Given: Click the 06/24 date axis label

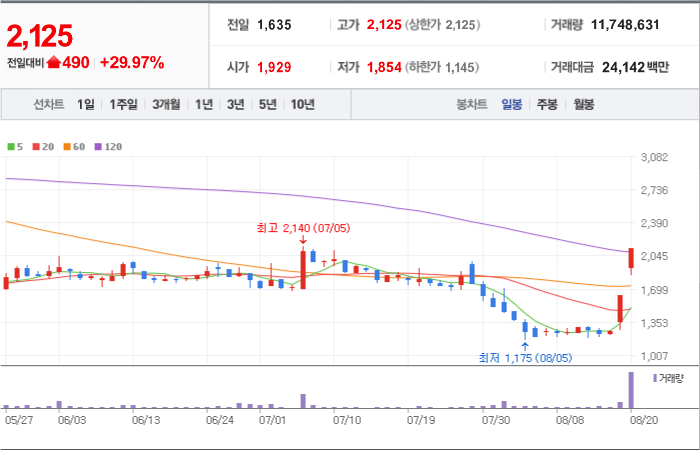Looking at the screenshot, I should (220, 421).
